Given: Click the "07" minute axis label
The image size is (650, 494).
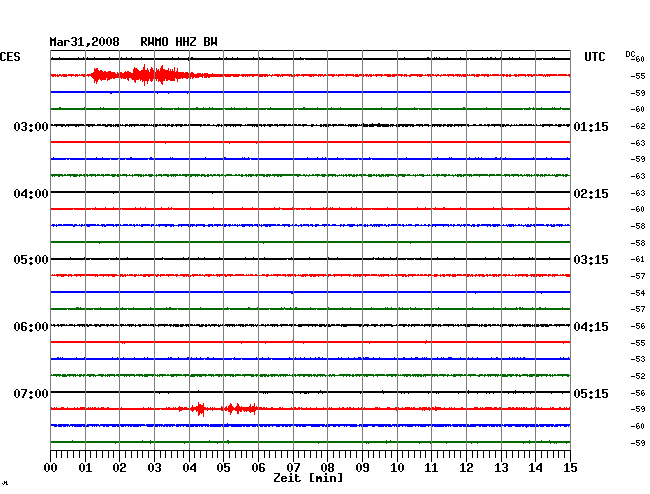Looking at the screenshot, I should (293, 468).
